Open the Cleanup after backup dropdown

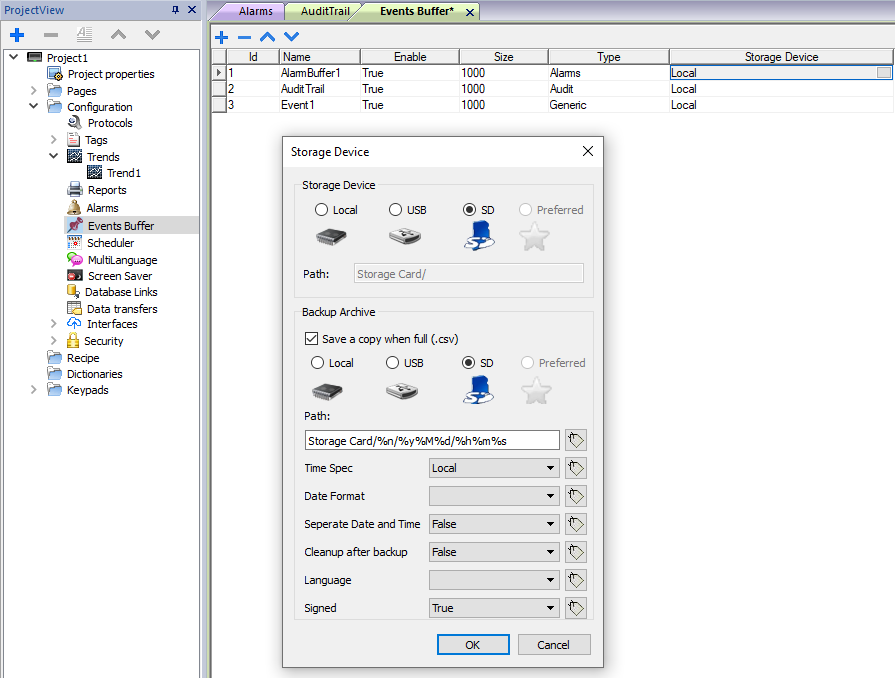(493, 552)
